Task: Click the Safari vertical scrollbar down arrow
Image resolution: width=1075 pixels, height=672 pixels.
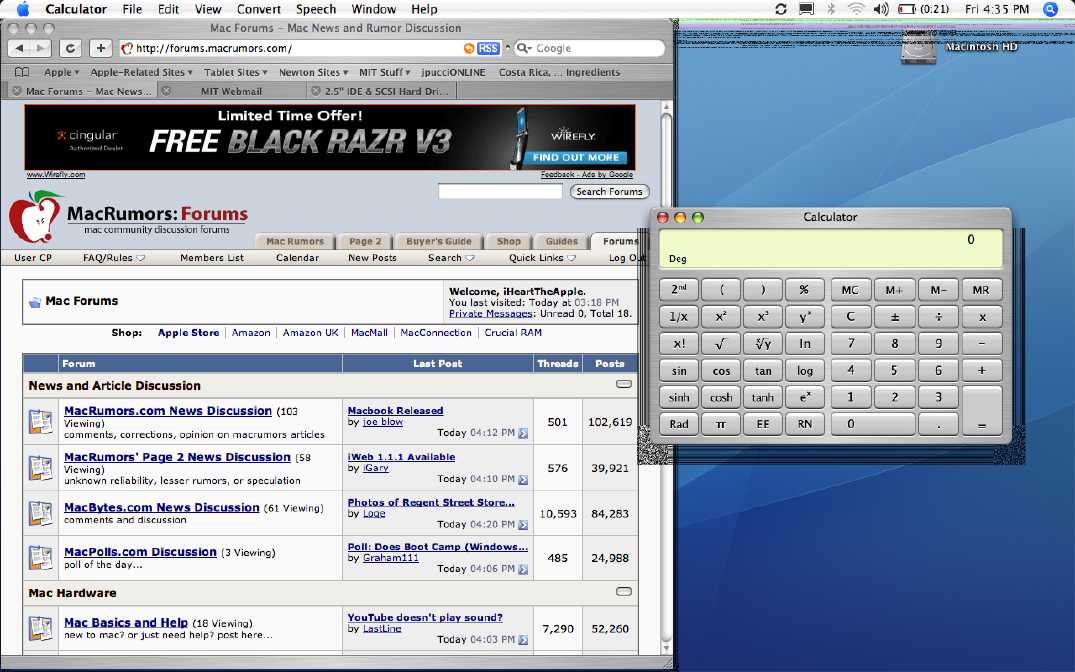Action: 666,647
